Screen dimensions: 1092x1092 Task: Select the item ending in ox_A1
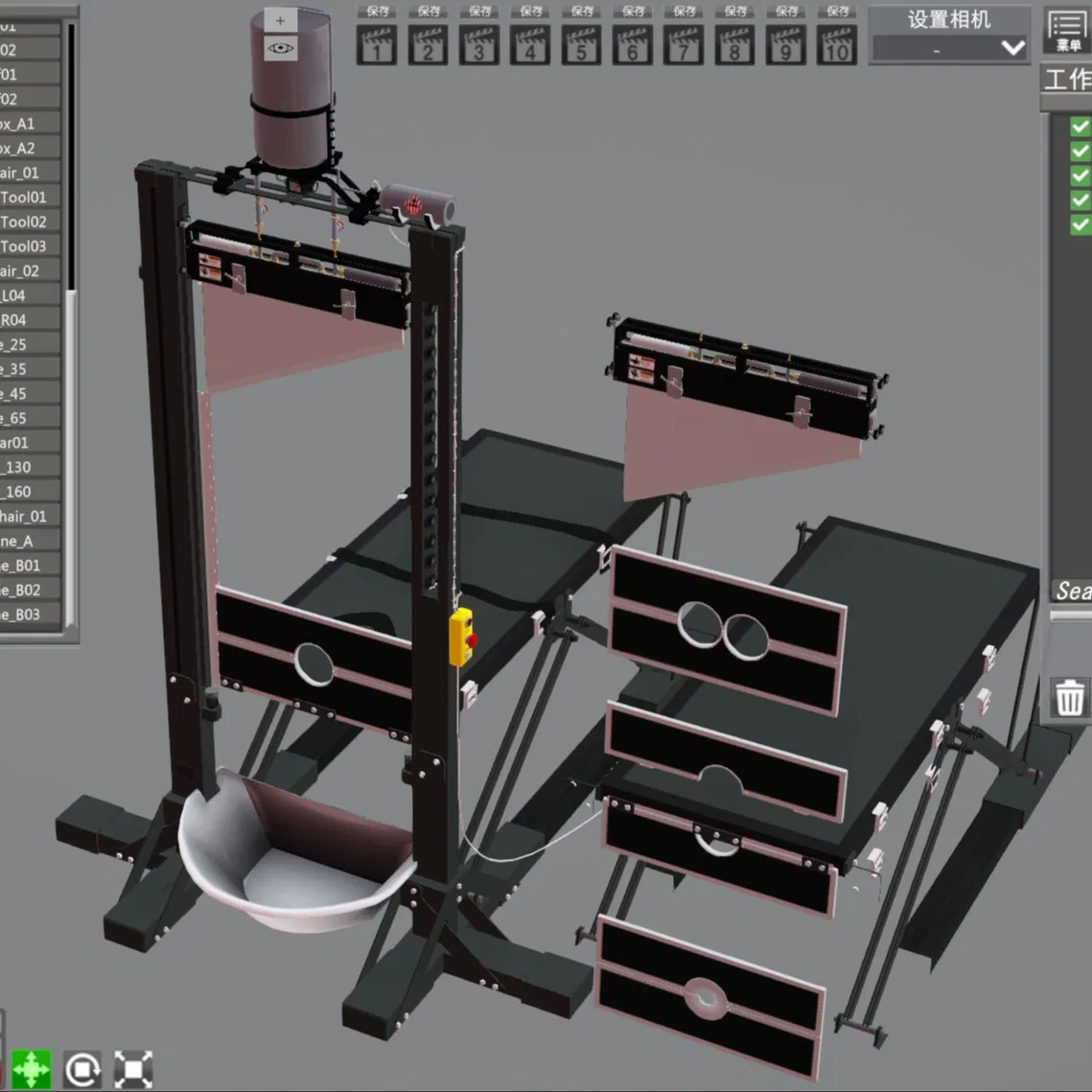pos(30,124)
